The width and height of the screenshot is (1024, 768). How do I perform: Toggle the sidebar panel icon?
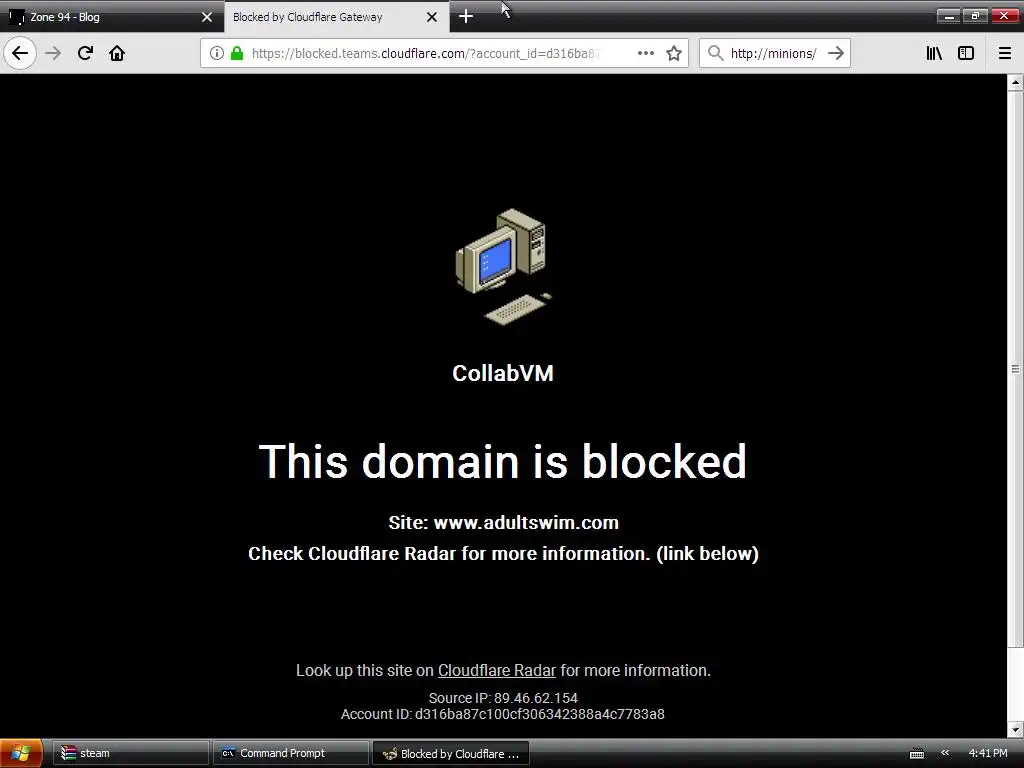click(966, 53)
